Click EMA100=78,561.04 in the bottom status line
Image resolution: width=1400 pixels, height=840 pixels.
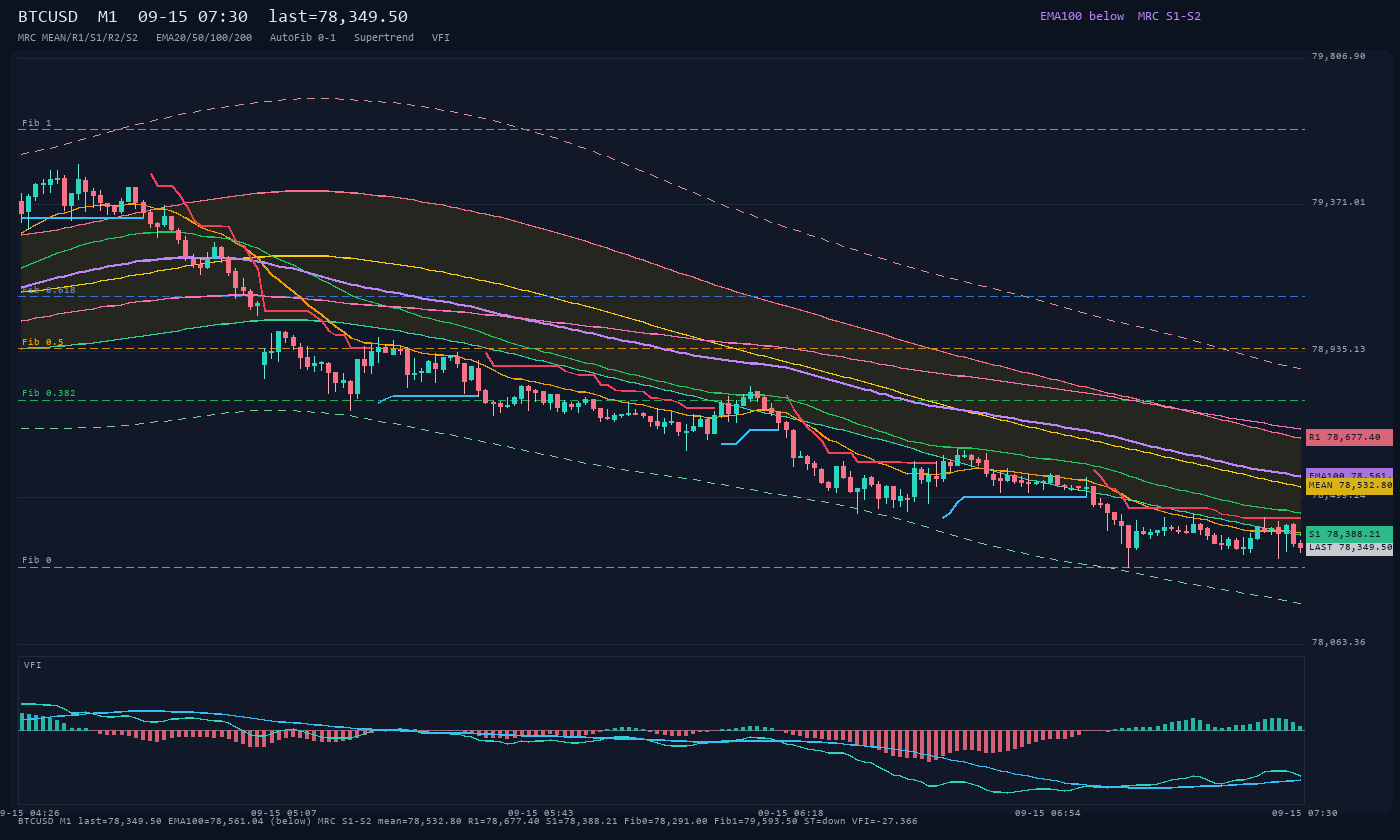click(216, 822)
